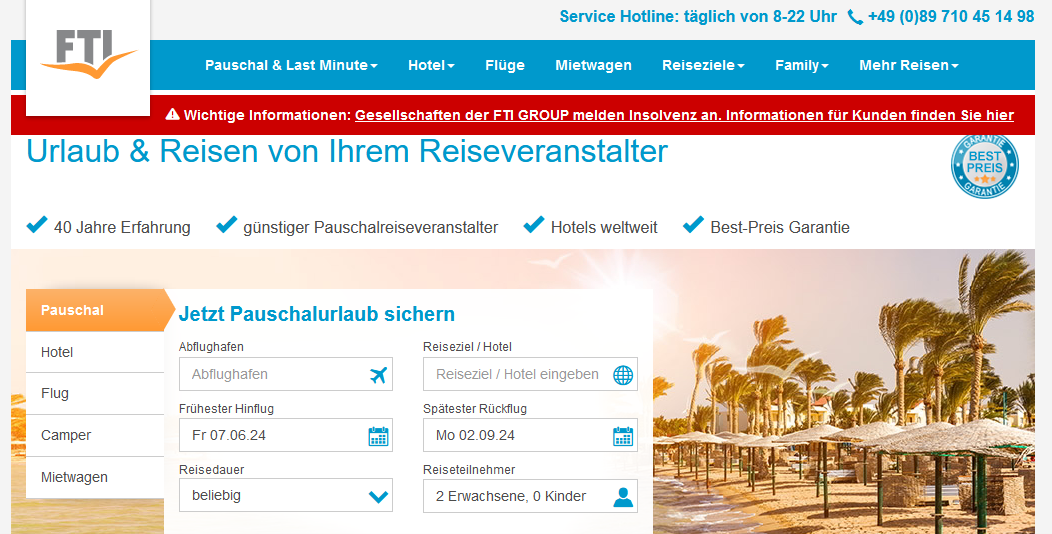Screen dimensions: 1052x534
Task: Click the person icon in Reiseteilnehmer
Action: coord(623,497)
